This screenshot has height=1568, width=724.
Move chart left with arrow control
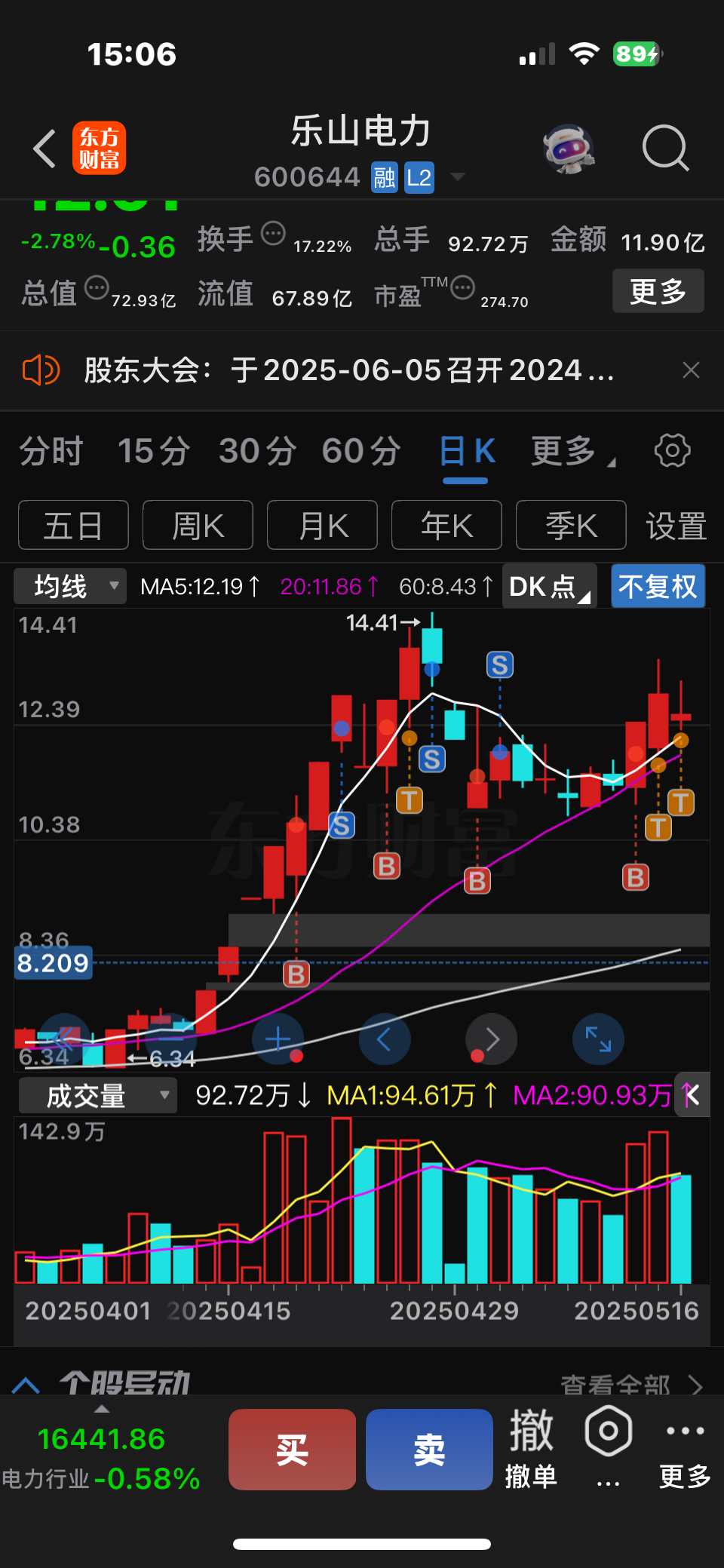385,1039
